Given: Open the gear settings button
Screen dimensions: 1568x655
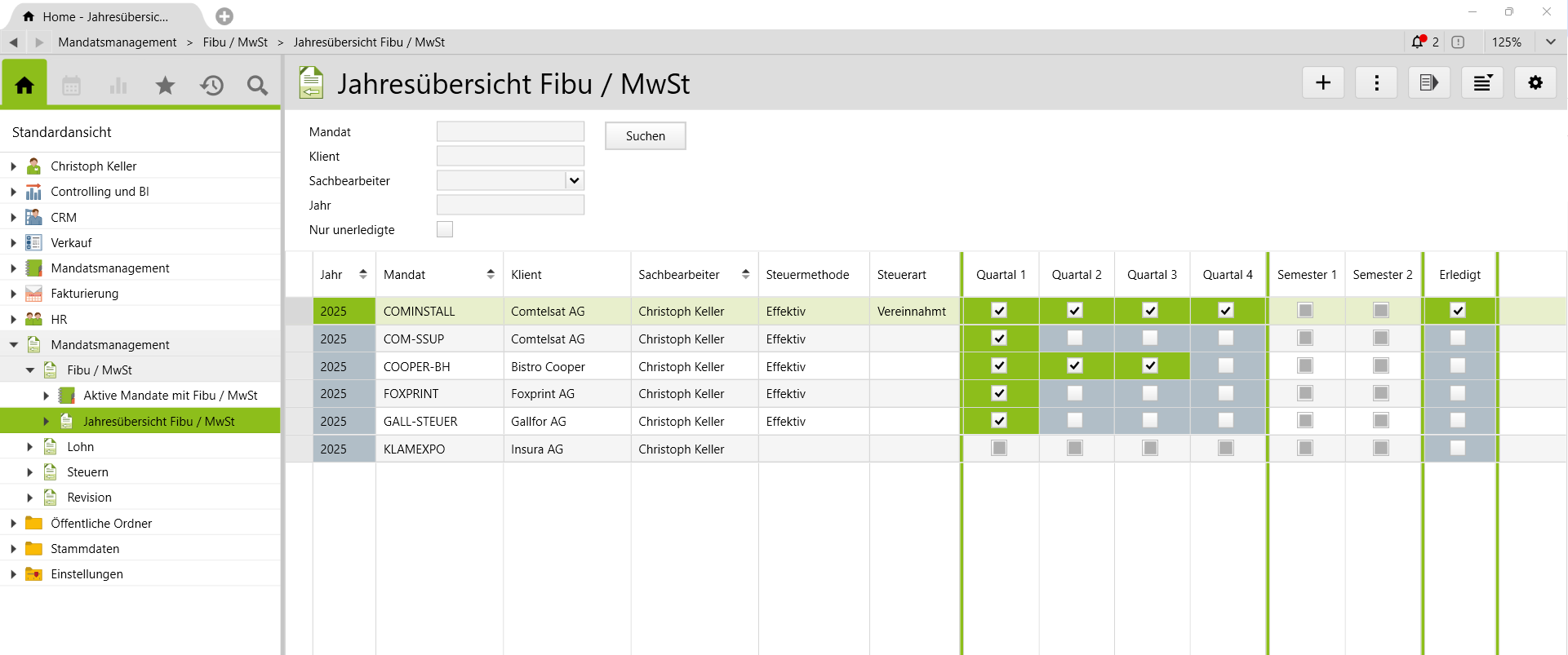Looking at the screenshot, I should (x=1535, y=82).
